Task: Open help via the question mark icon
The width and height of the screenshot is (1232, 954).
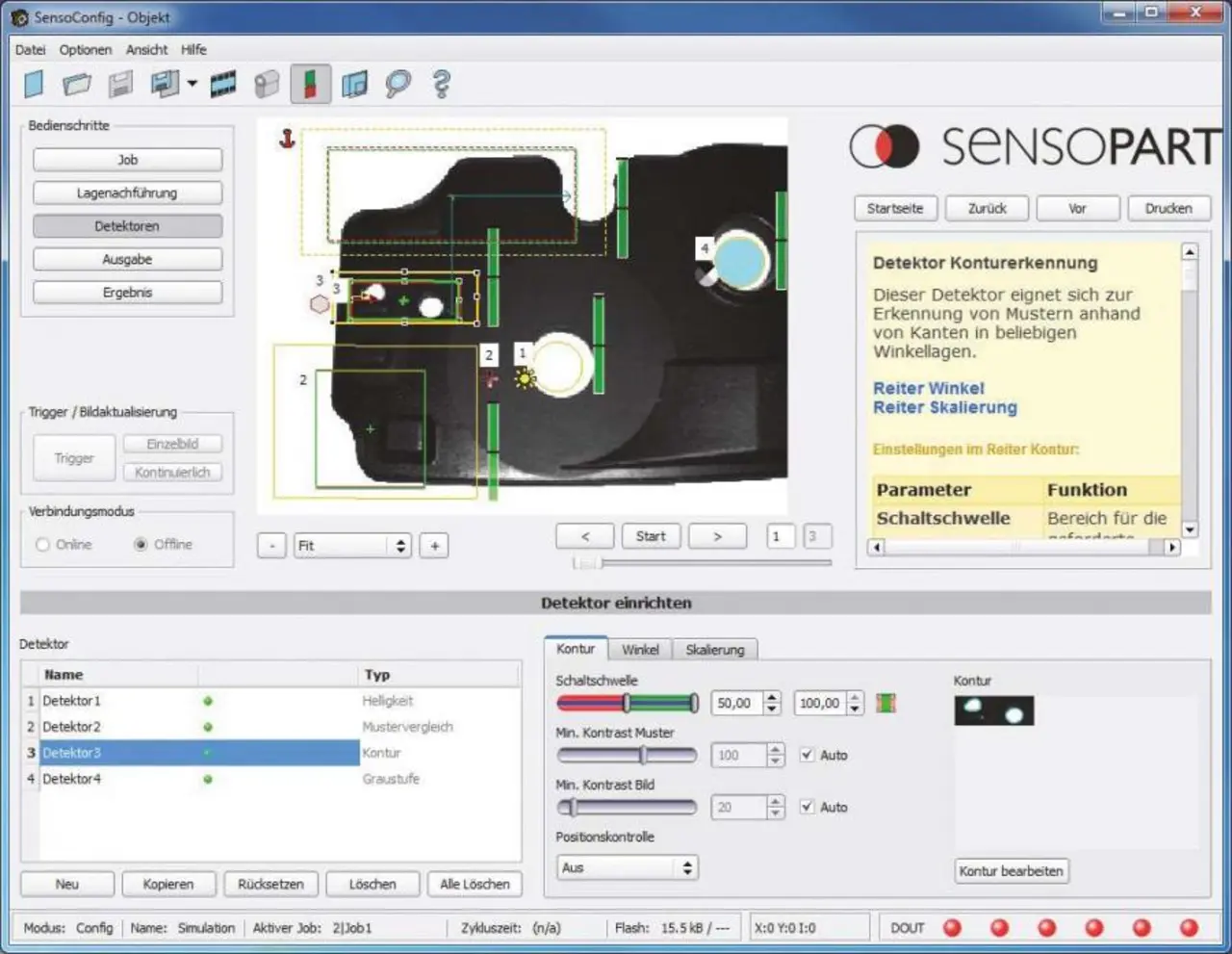Action: click(x=442, y=85)
